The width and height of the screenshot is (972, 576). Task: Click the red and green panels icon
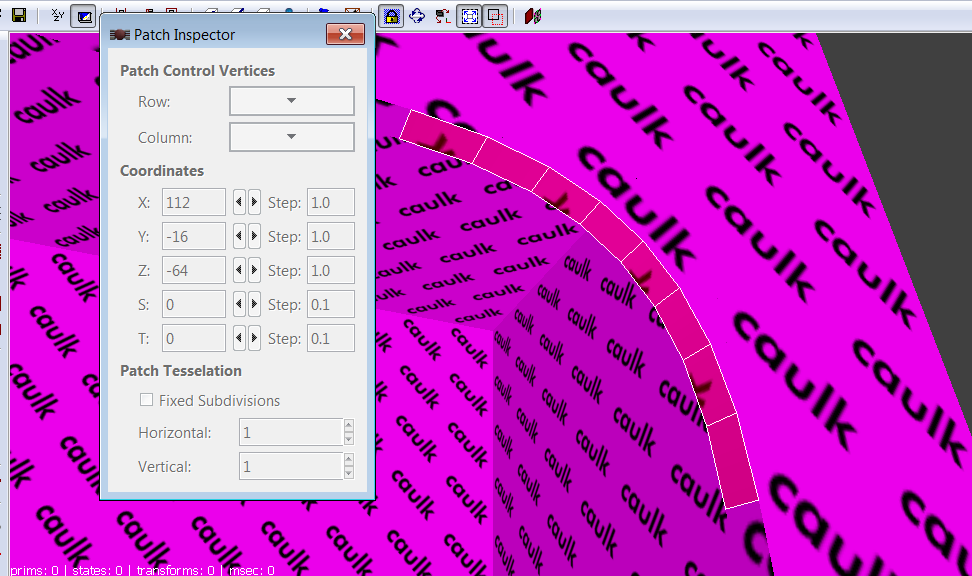click(x=533, y=16)
